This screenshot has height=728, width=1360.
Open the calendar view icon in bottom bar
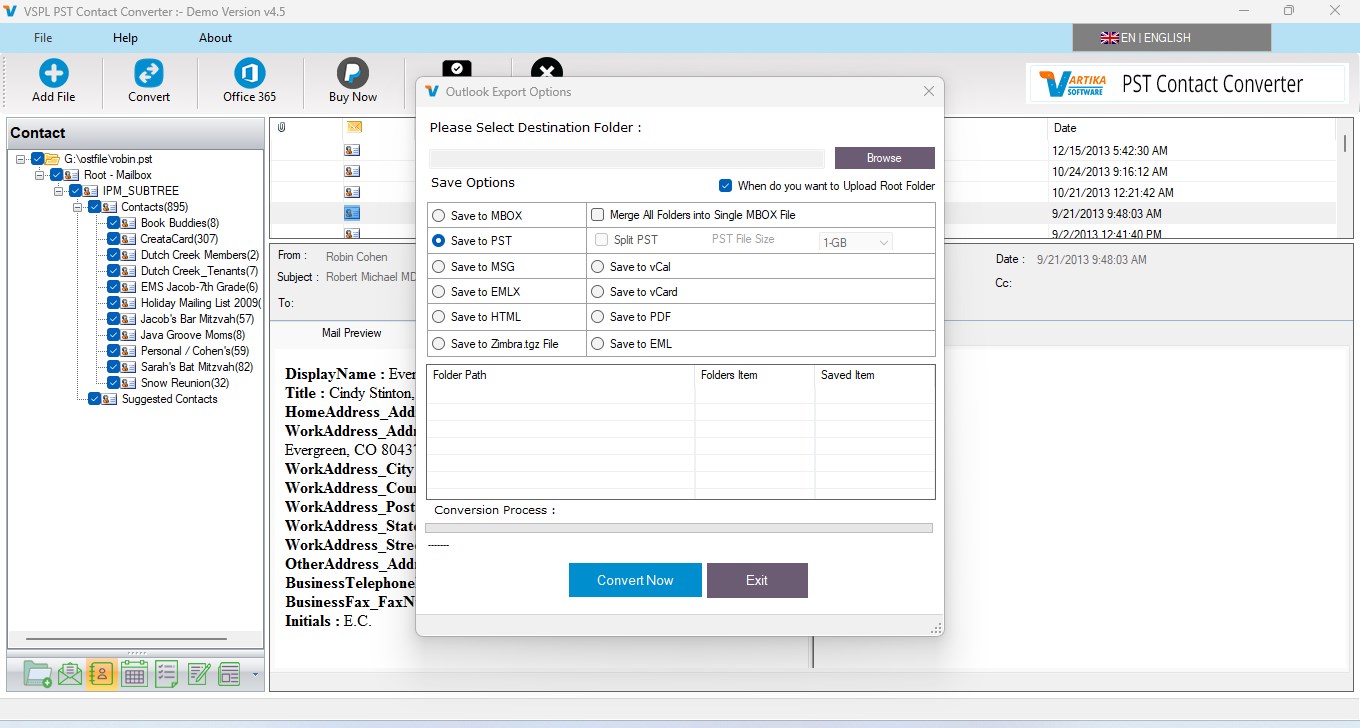[x=134, y=675]
